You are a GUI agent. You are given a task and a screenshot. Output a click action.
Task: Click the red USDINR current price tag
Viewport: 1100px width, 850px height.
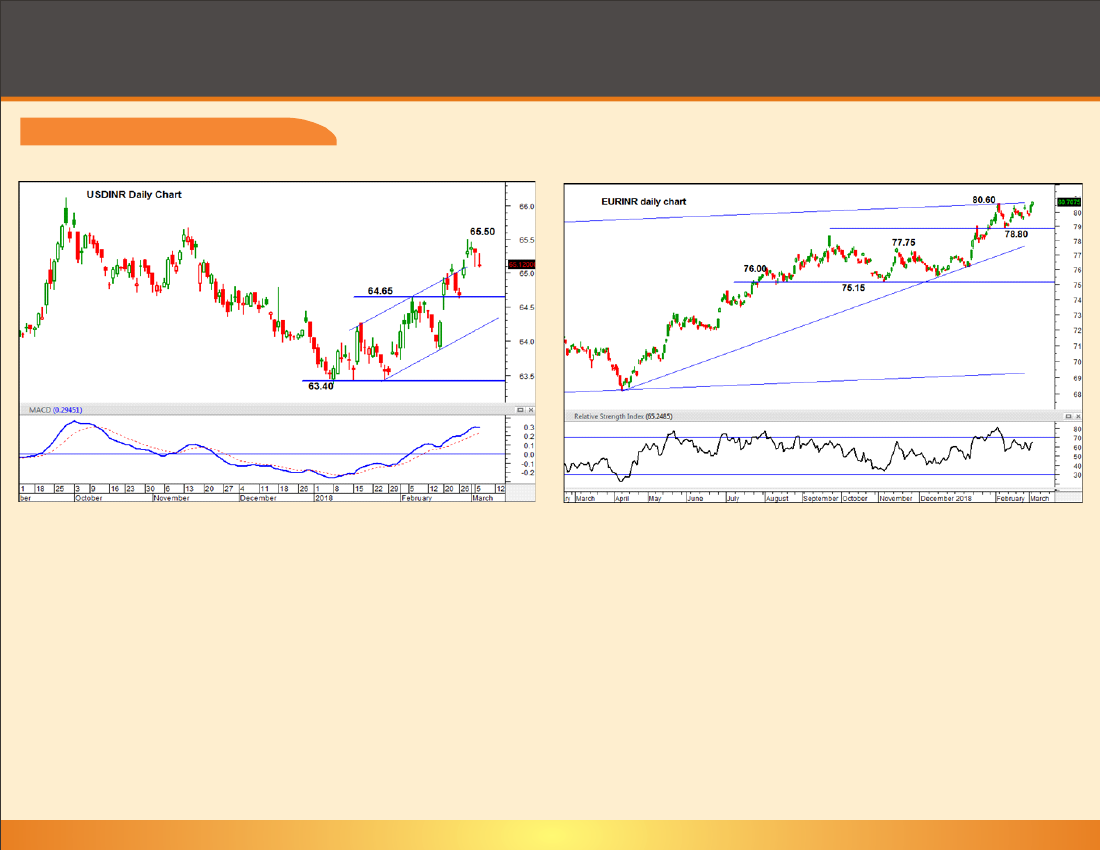[520, 265]
